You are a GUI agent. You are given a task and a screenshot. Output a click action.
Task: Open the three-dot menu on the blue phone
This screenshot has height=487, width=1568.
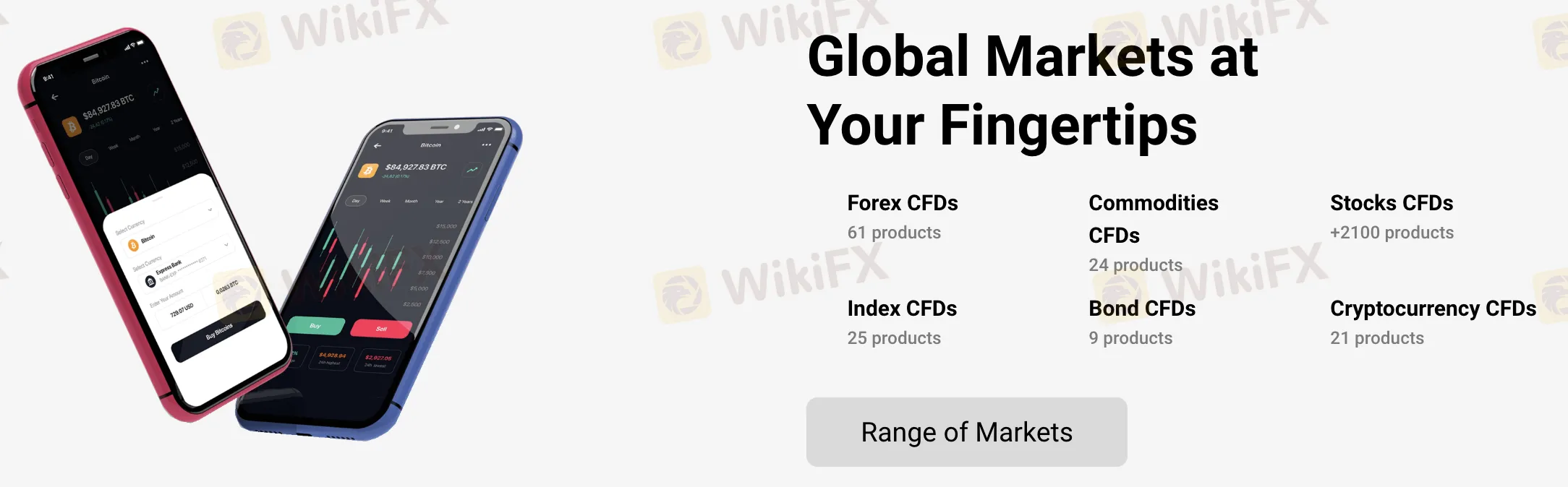(x=486, y=145)
